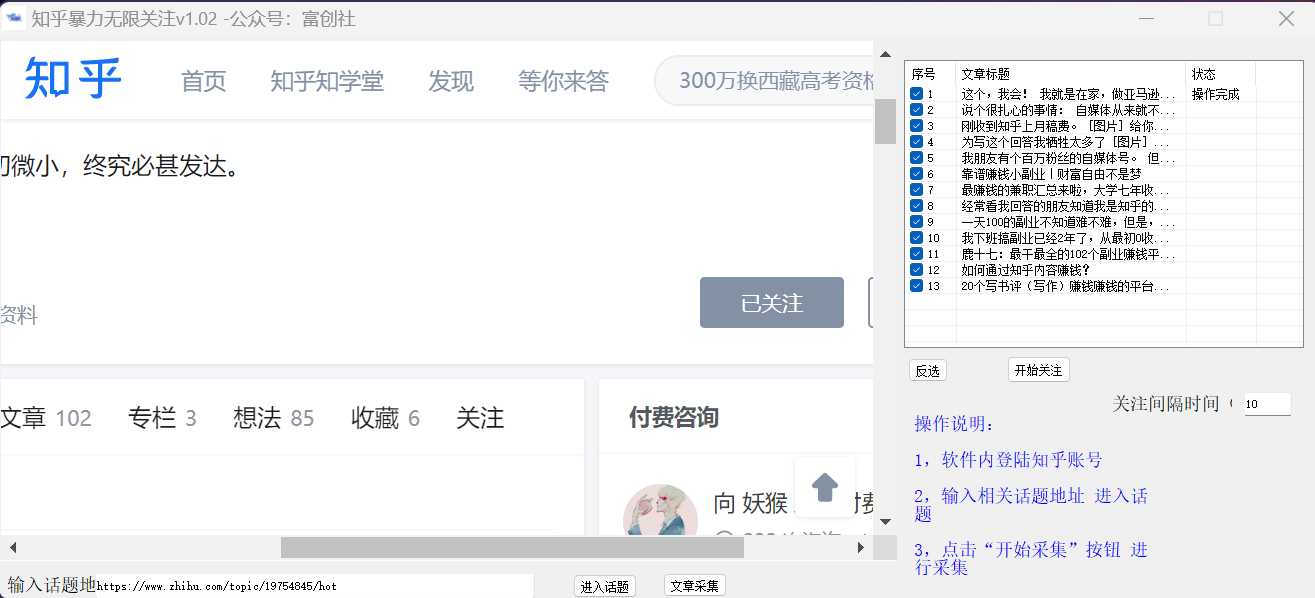Click the 向妖猴 consultant avatar
Viewport: 1315px width, 598px height.
click(x=660, y=512)
